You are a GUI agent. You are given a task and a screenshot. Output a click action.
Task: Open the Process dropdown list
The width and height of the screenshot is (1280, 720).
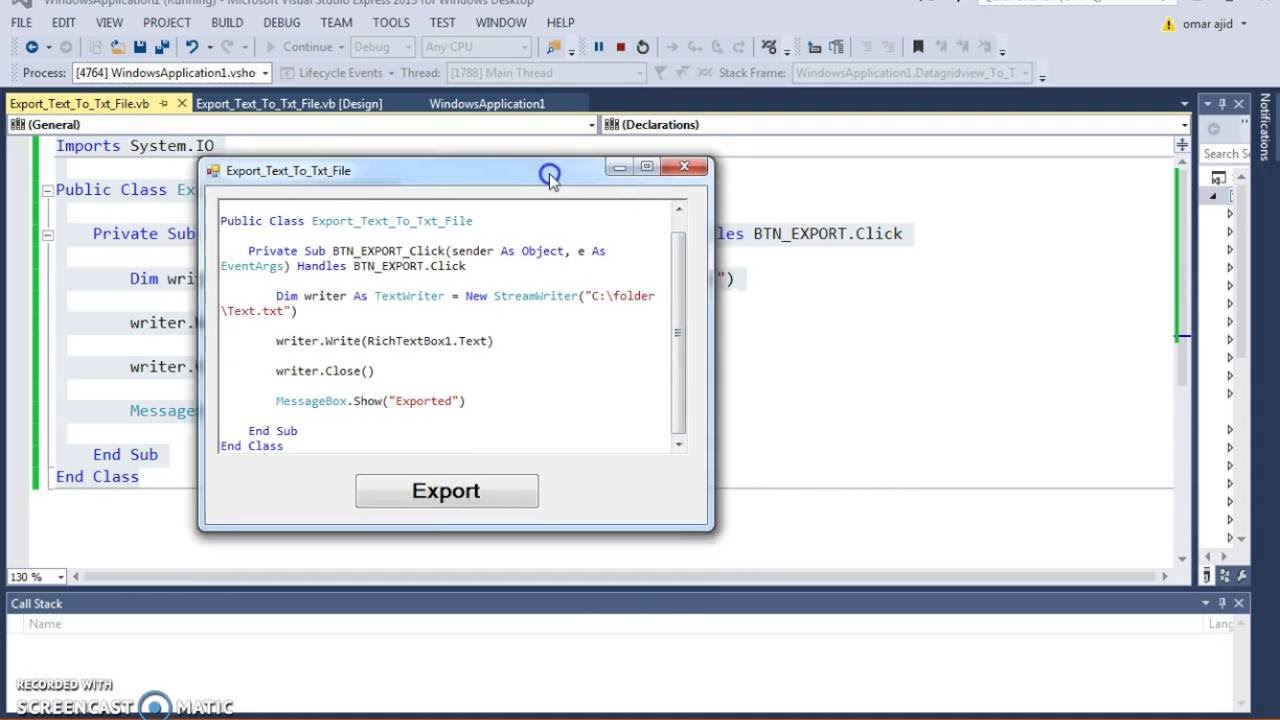pyautogui.click(x=265, y=73)
